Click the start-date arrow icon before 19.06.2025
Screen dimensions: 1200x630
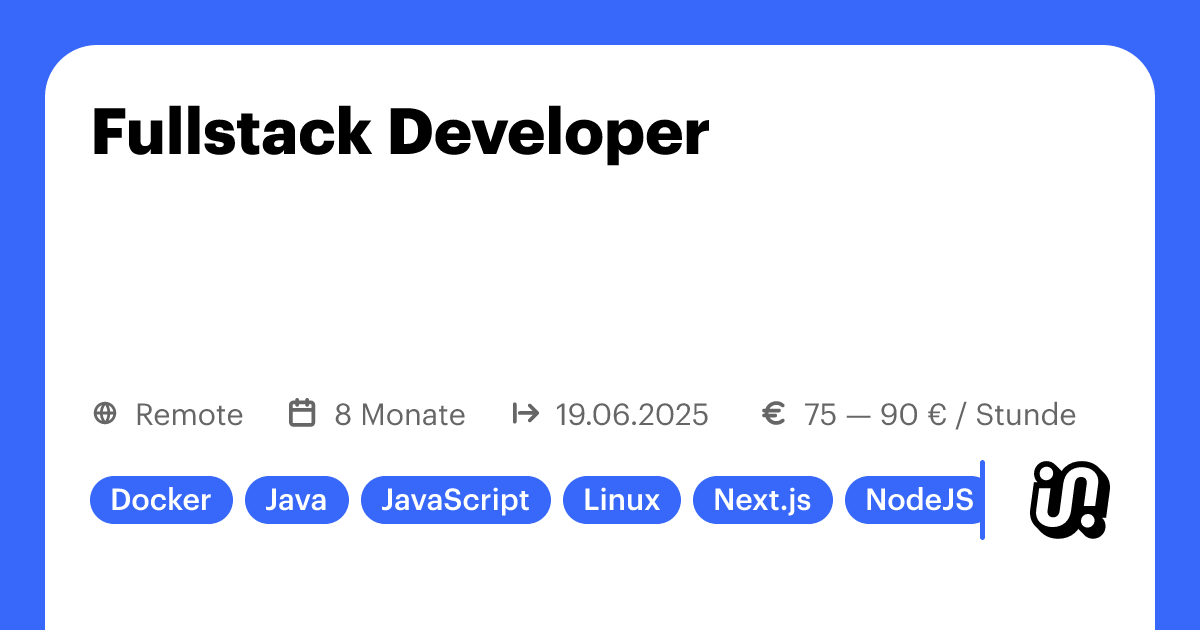click(x=526, y=414)
